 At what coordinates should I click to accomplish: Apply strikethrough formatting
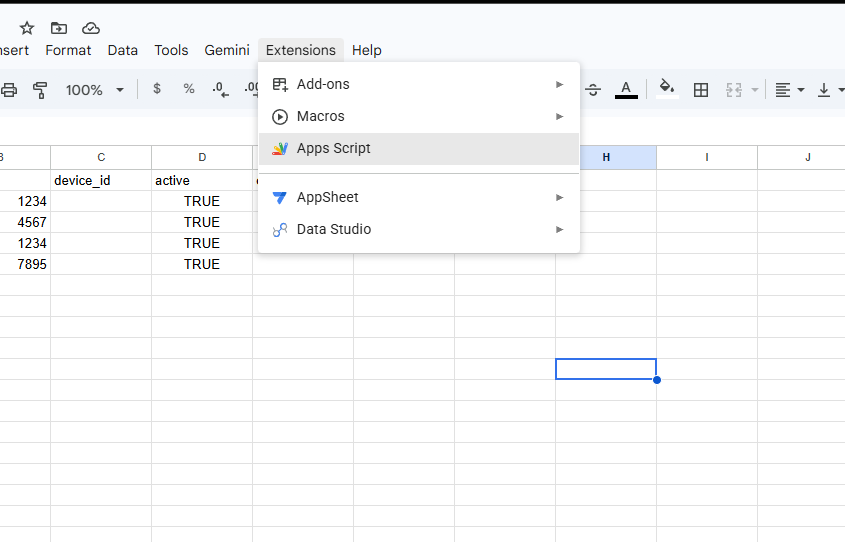tap(593, 90)
